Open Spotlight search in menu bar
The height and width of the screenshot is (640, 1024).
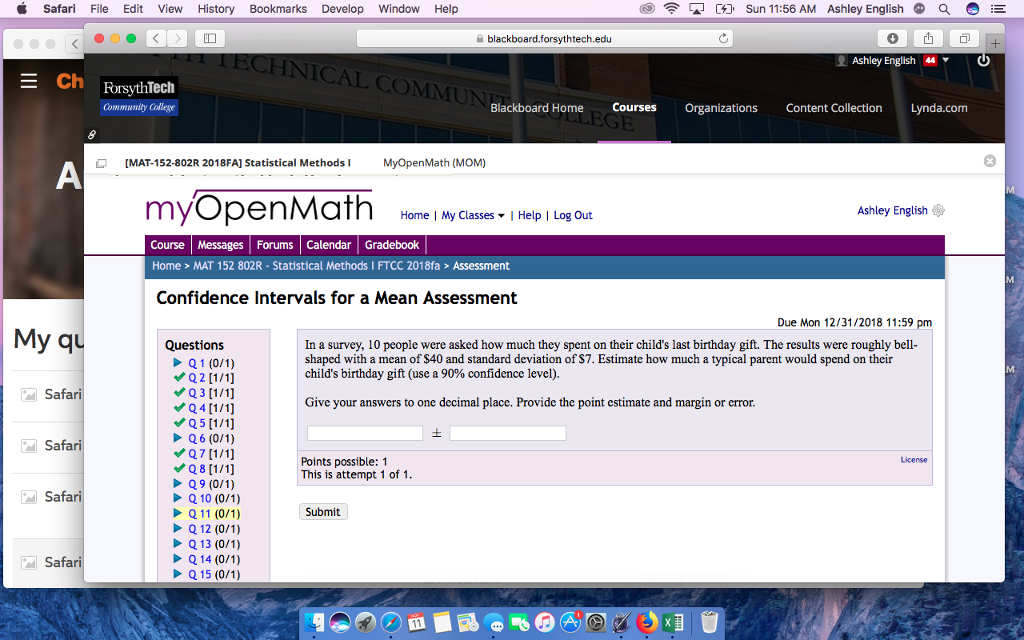(x=944, y=9)
